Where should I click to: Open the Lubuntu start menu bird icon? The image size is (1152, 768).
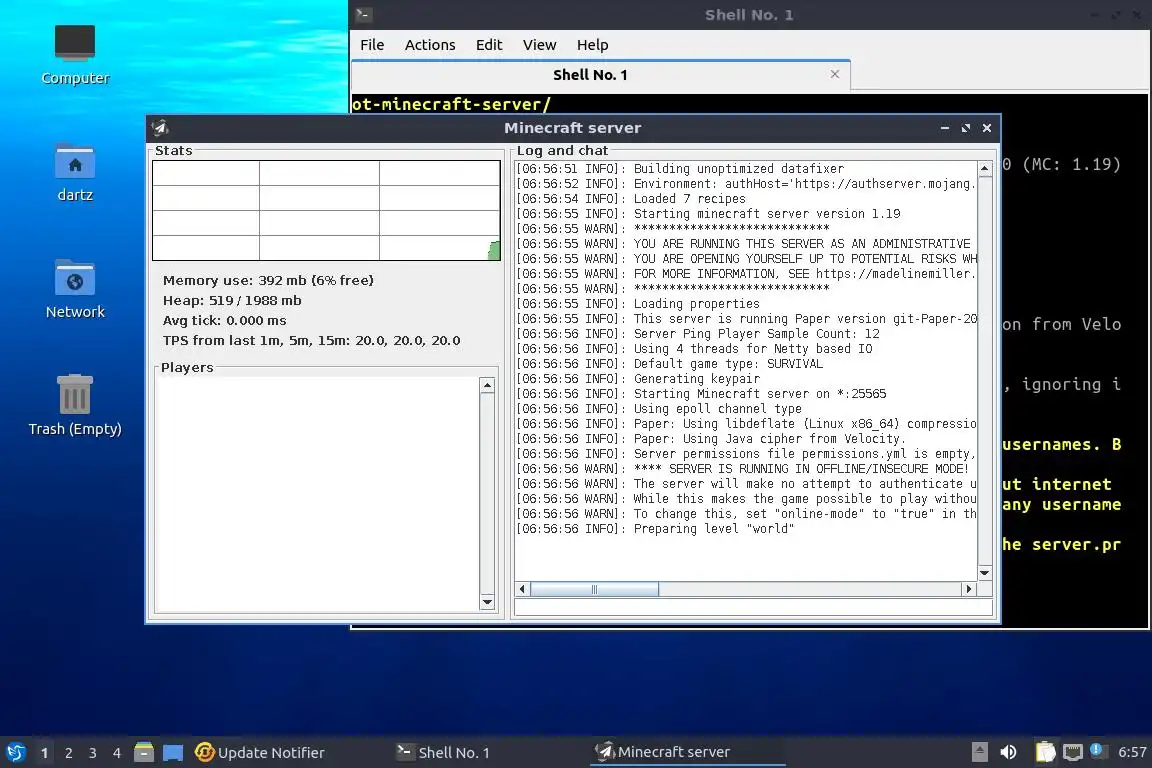pos(15,752)
